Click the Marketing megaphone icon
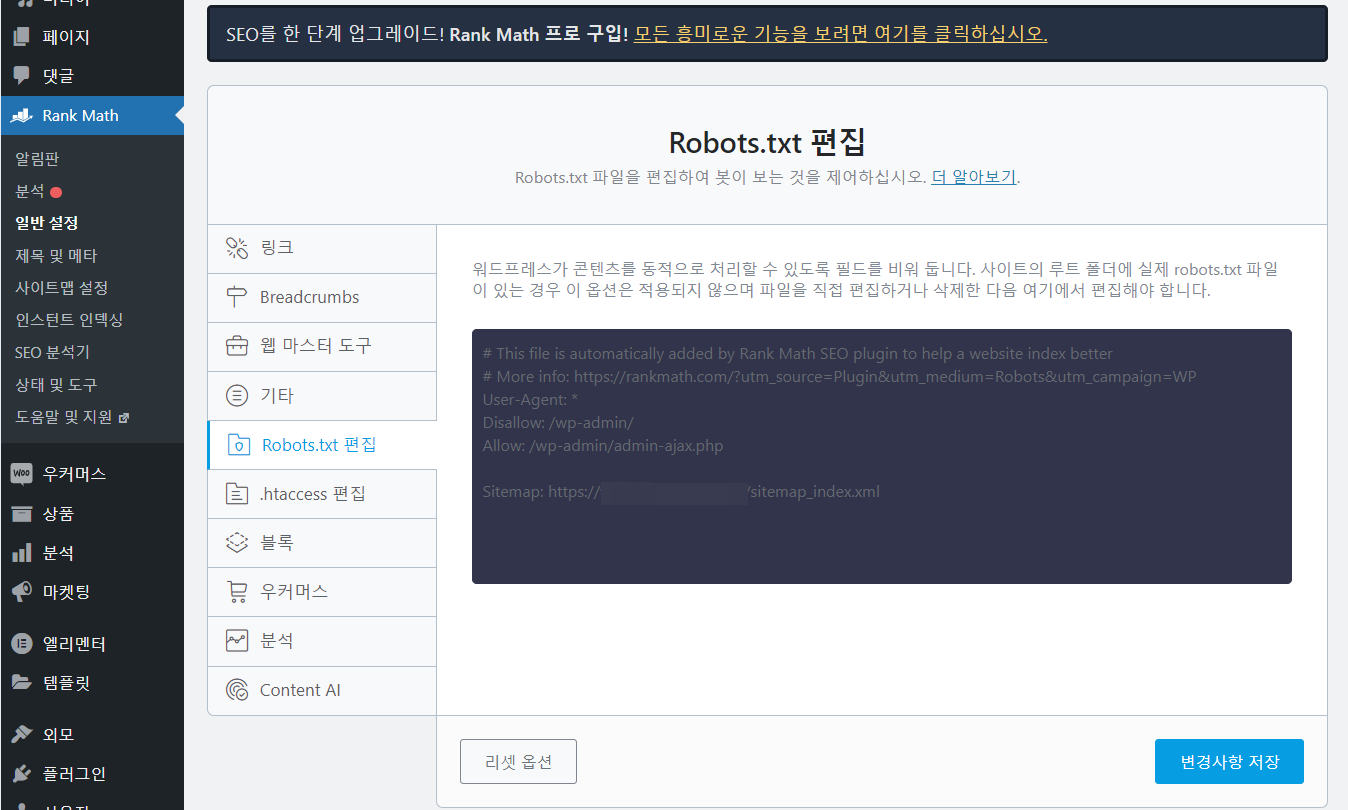The width and height of the screenshot is (1348, 810). [x=21, y=592]
